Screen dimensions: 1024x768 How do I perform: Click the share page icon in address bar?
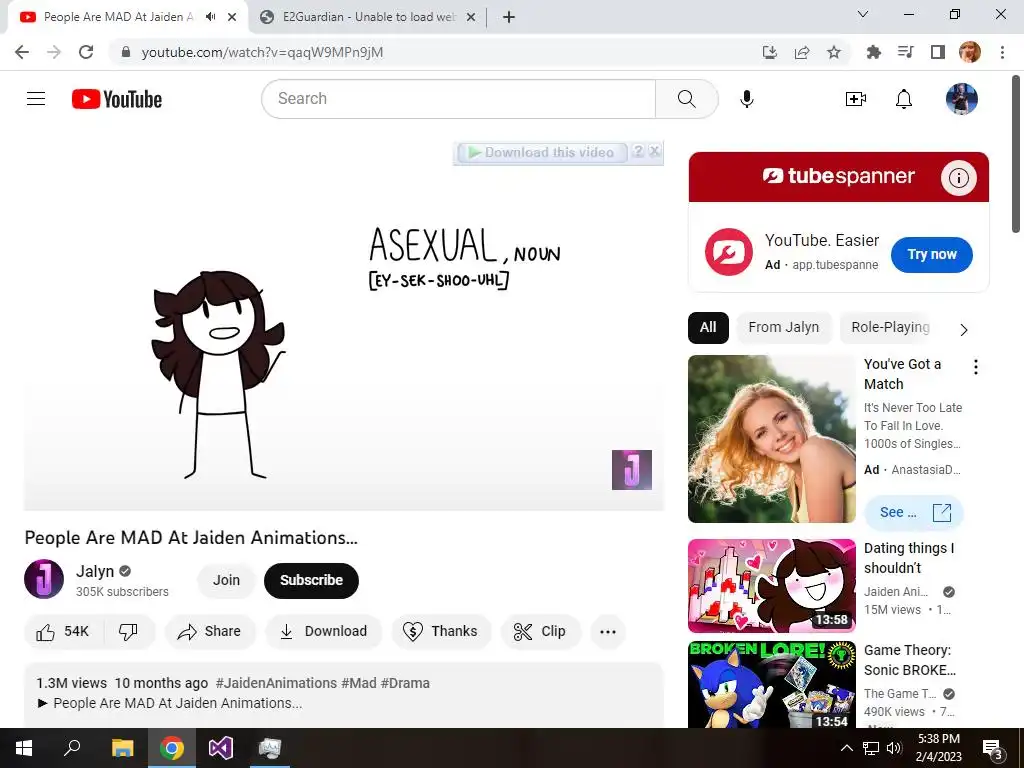[802, 52]
